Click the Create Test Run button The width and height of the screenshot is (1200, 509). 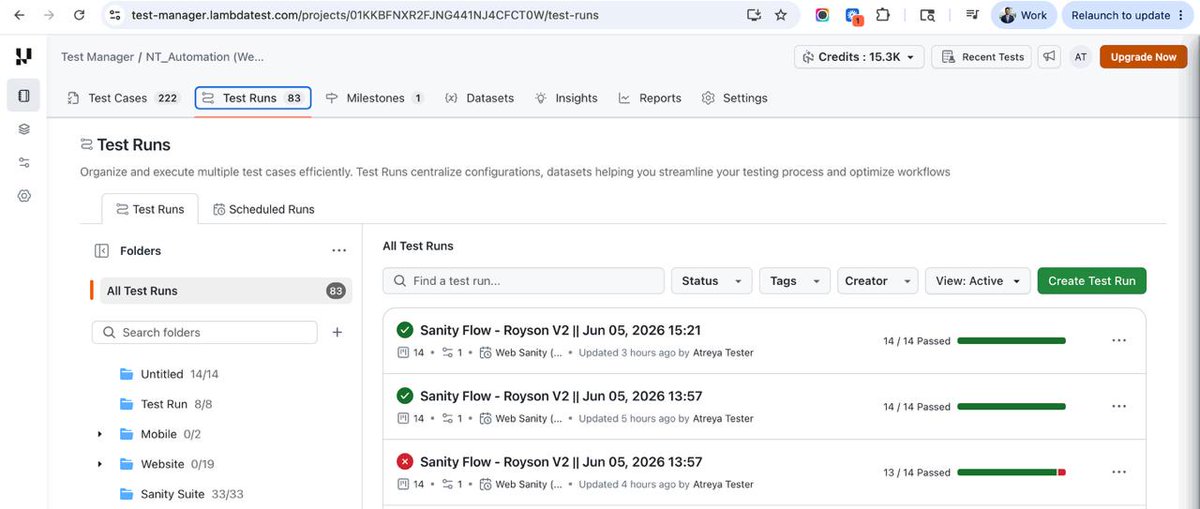point(1092,281)
